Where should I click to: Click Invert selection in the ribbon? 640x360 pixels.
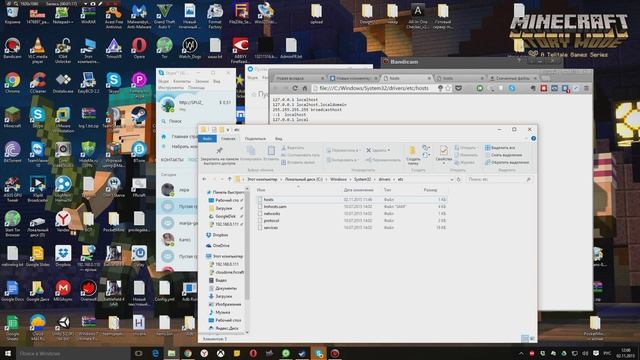507,162
